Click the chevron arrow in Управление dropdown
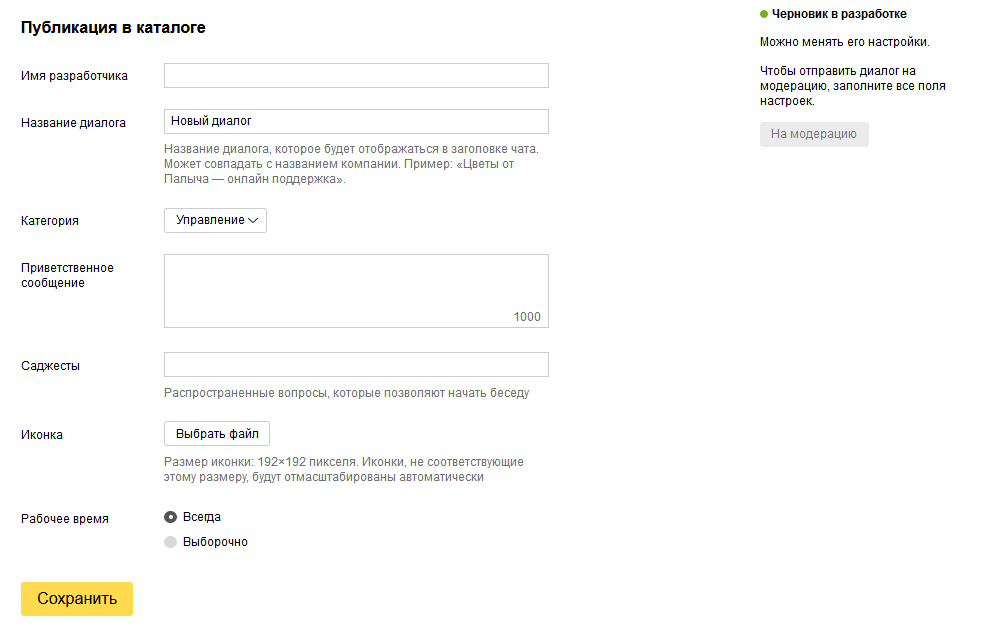991x635 pixels. (253, 221)
